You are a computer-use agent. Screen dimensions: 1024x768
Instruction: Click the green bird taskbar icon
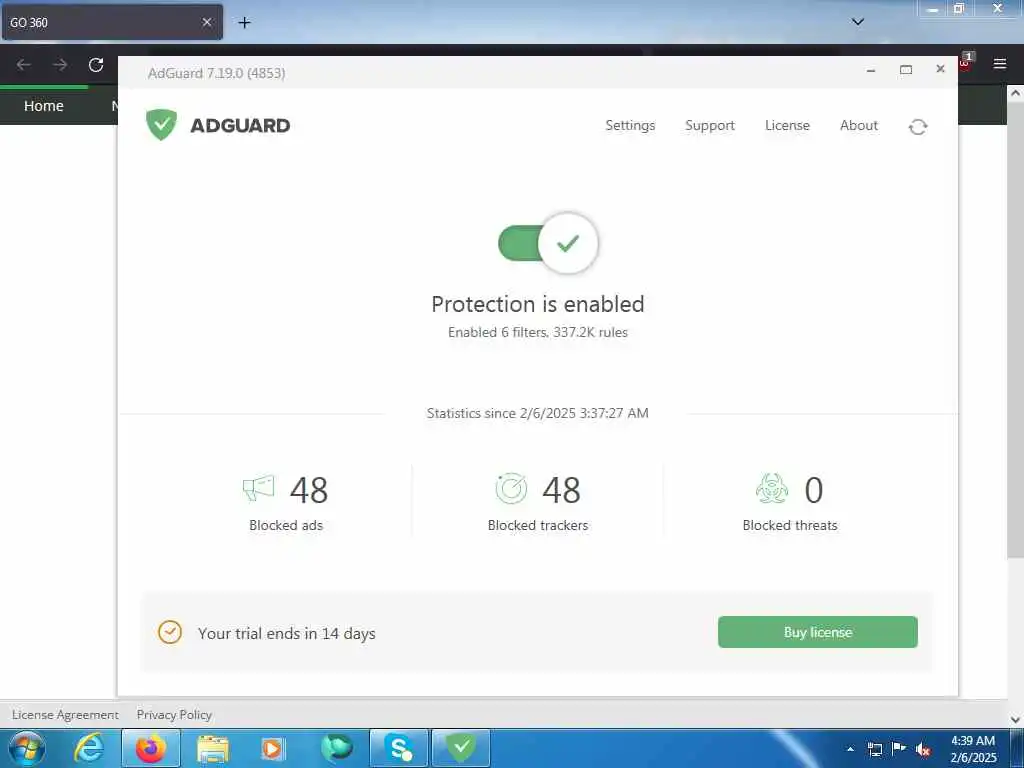[337, 748]
